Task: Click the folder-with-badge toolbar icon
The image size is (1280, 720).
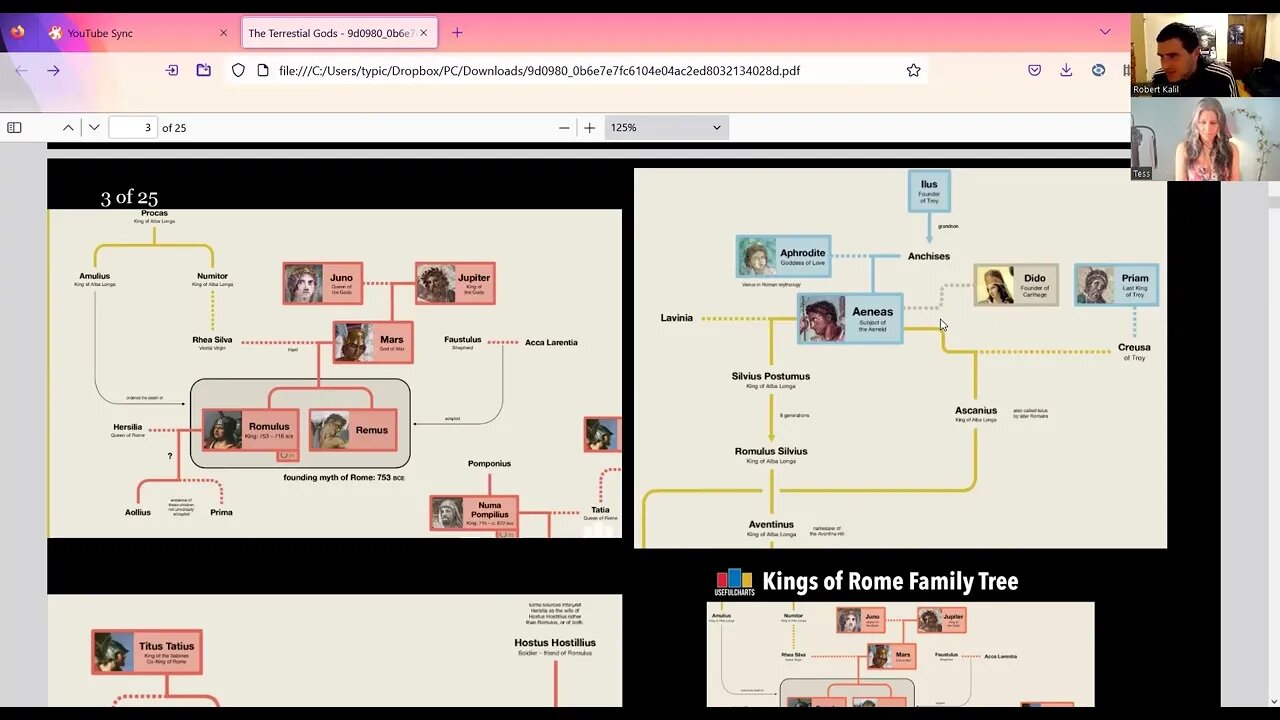Action: point(204,70)
